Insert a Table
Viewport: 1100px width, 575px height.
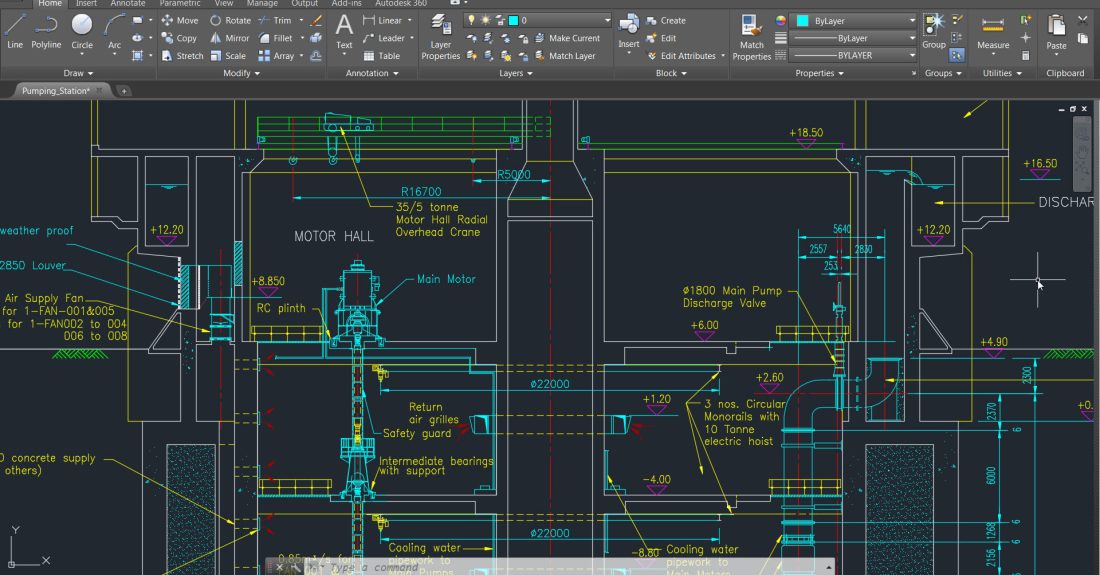pos(382,55)
